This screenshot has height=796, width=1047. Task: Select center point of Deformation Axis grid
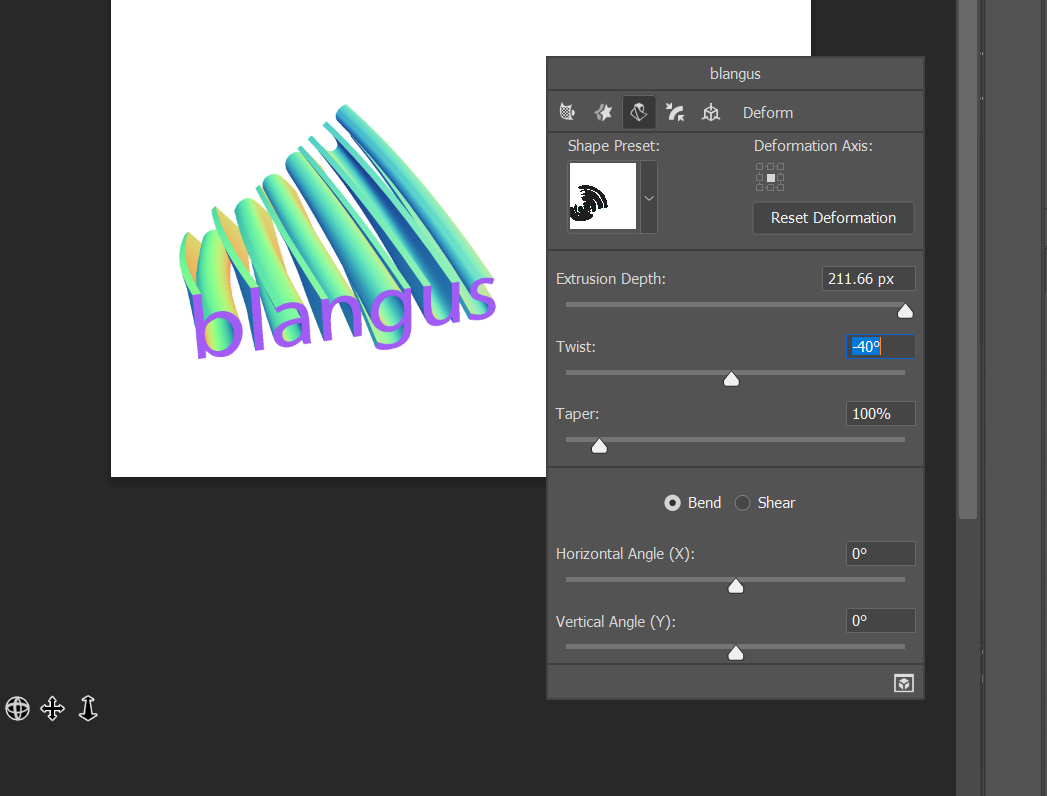tap(770, 178)
